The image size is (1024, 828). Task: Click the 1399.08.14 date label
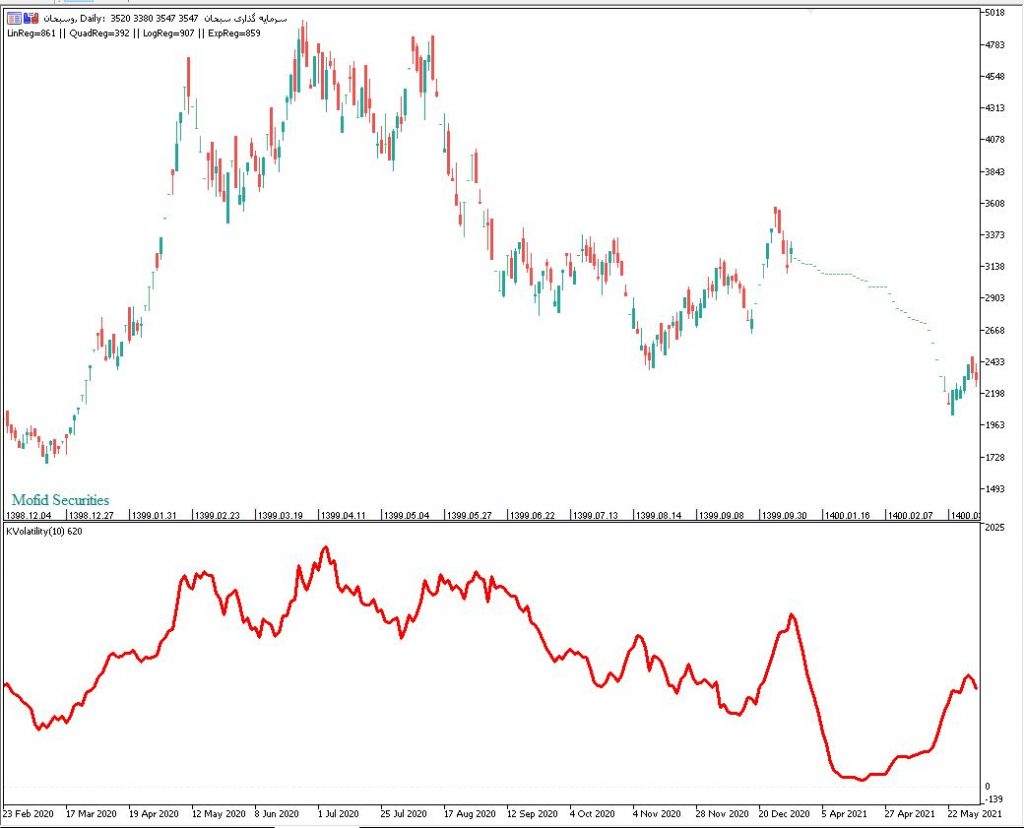pos(659,515)
